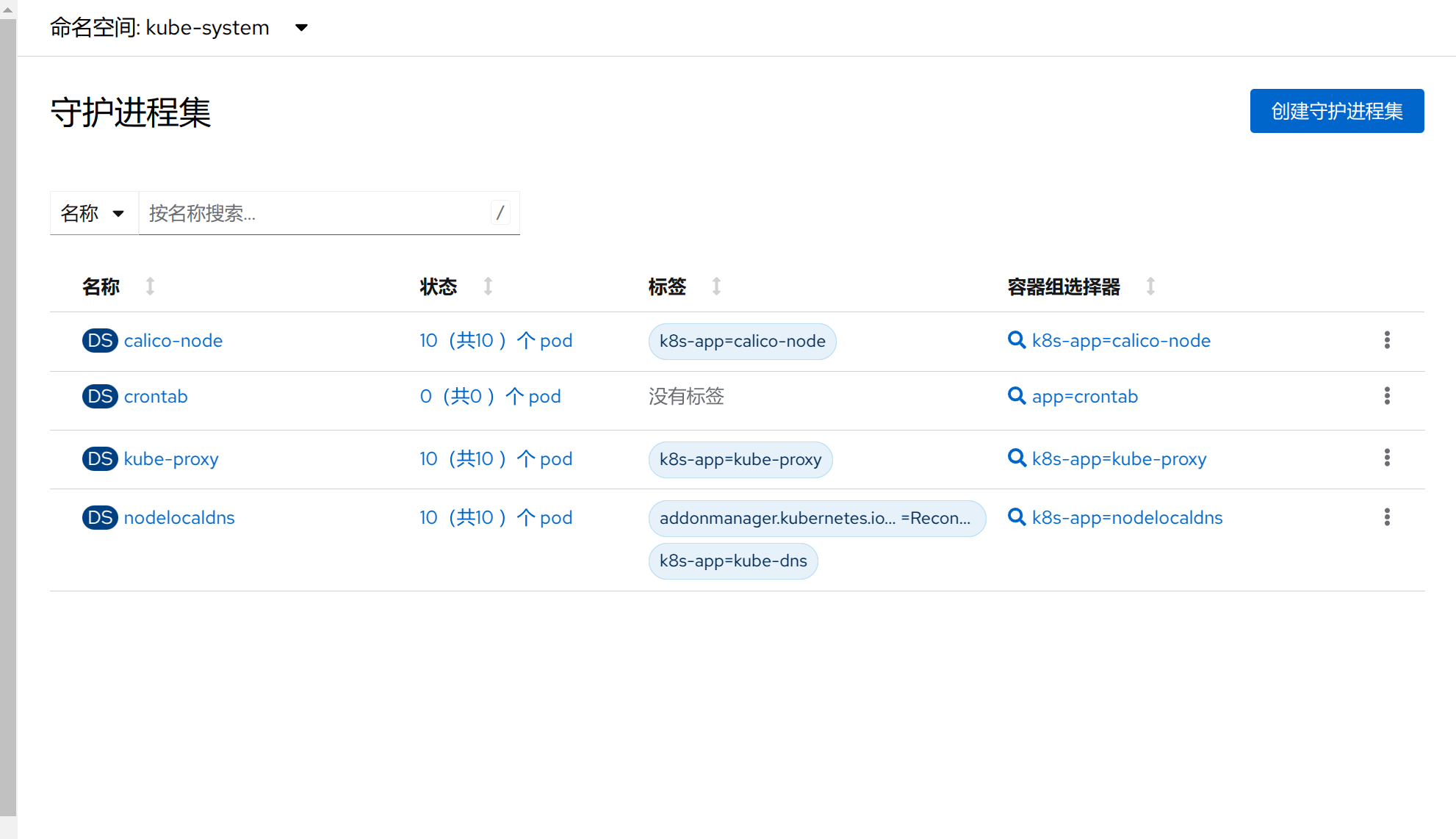Click DS badge icon next to kube-proxy
The image size is (1456, 839).
pyautogui.click(x=100, y=458)
